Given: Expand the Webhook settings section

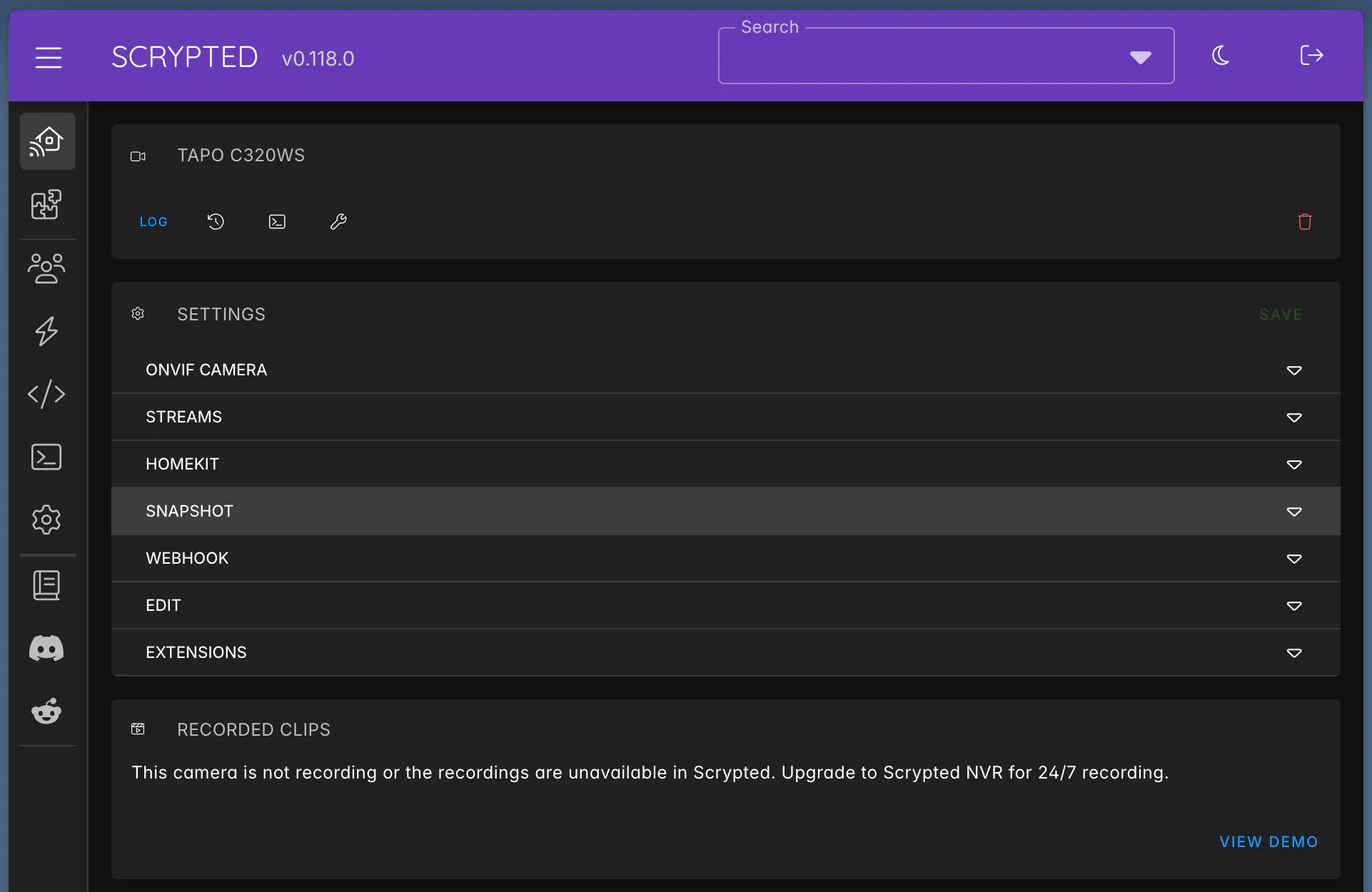Looking at the screenshot, I should [726, 558].
